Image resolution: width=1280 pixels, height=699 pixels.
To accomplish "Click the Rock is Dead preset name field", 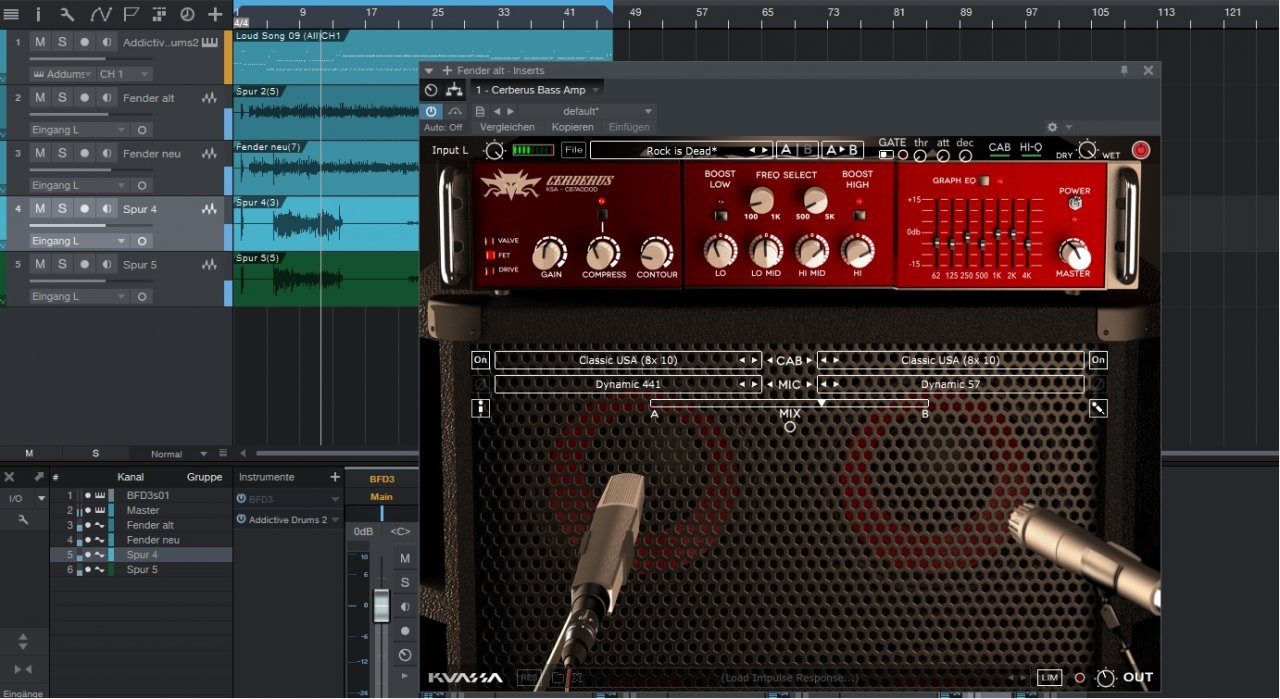I will 681,150.
